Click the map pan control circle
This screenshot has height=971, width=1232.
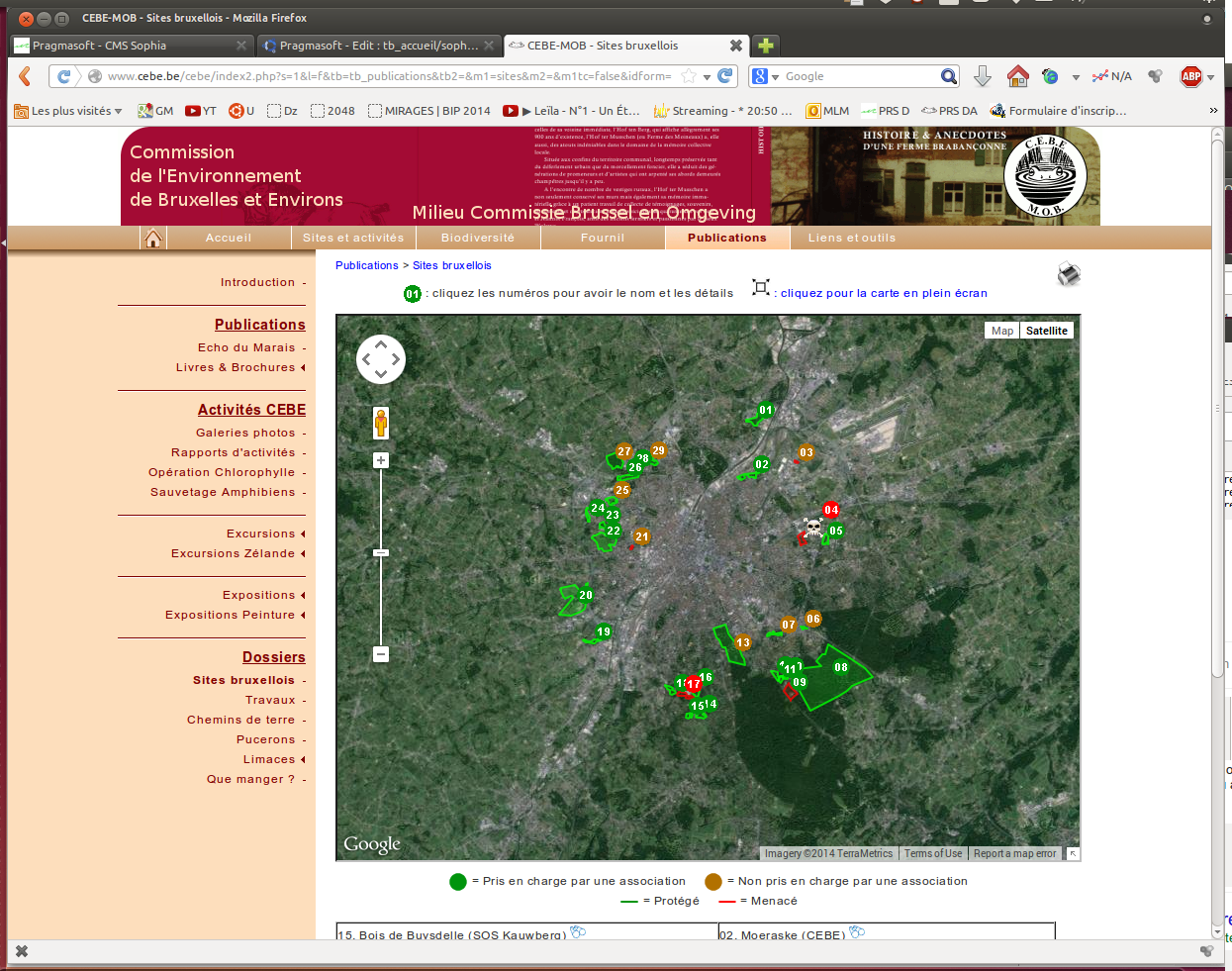pyautogui.click(x=381, y=359)
